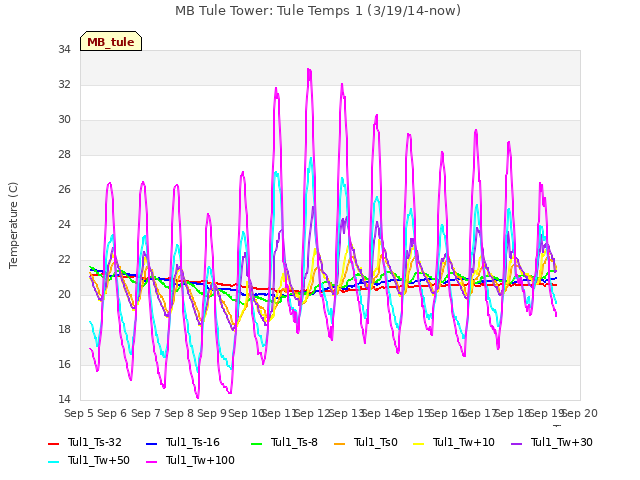Select the magenta Tul1_Tw+100 legend swatch
Screen dimensions: 640x480
(x=151, y=461)
